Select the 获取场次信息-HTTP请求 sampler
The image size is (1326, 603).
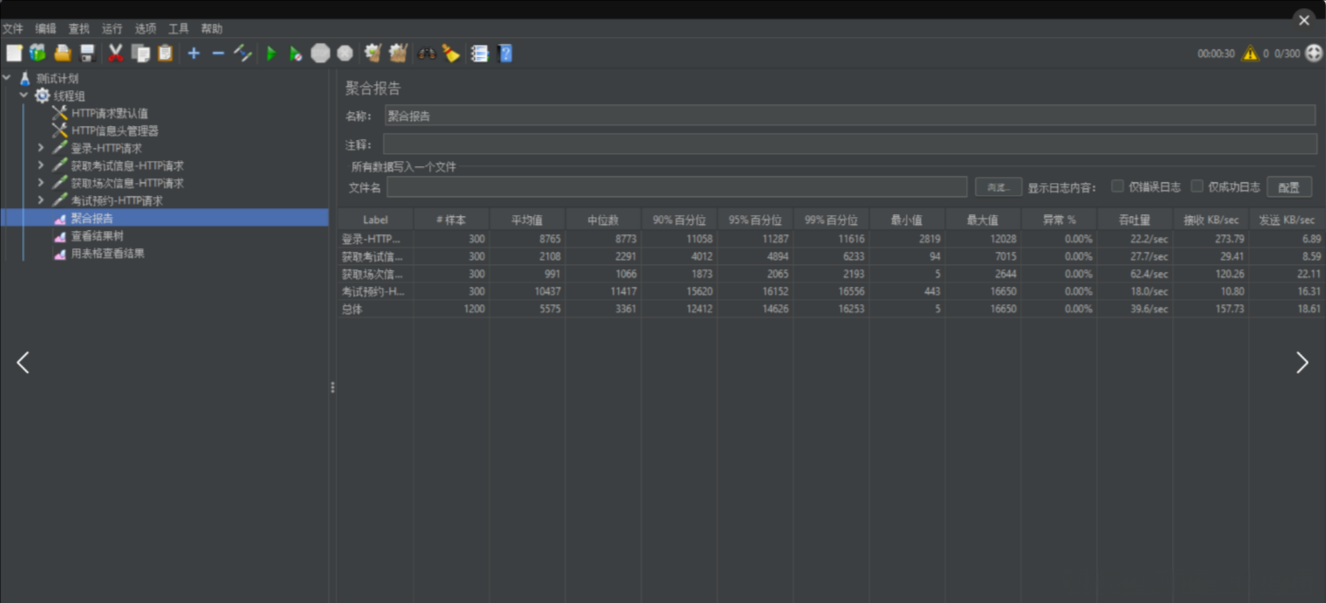(127, 183)
